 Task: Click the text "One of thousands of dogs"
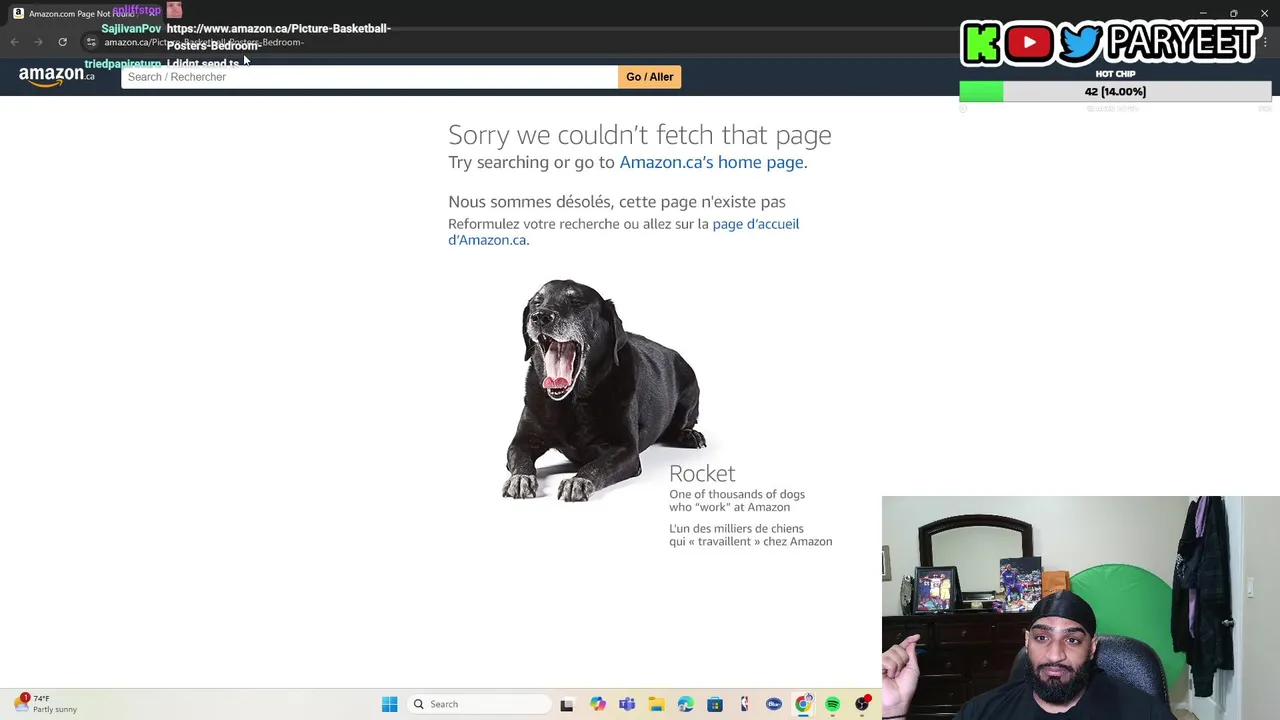(737, 494)
